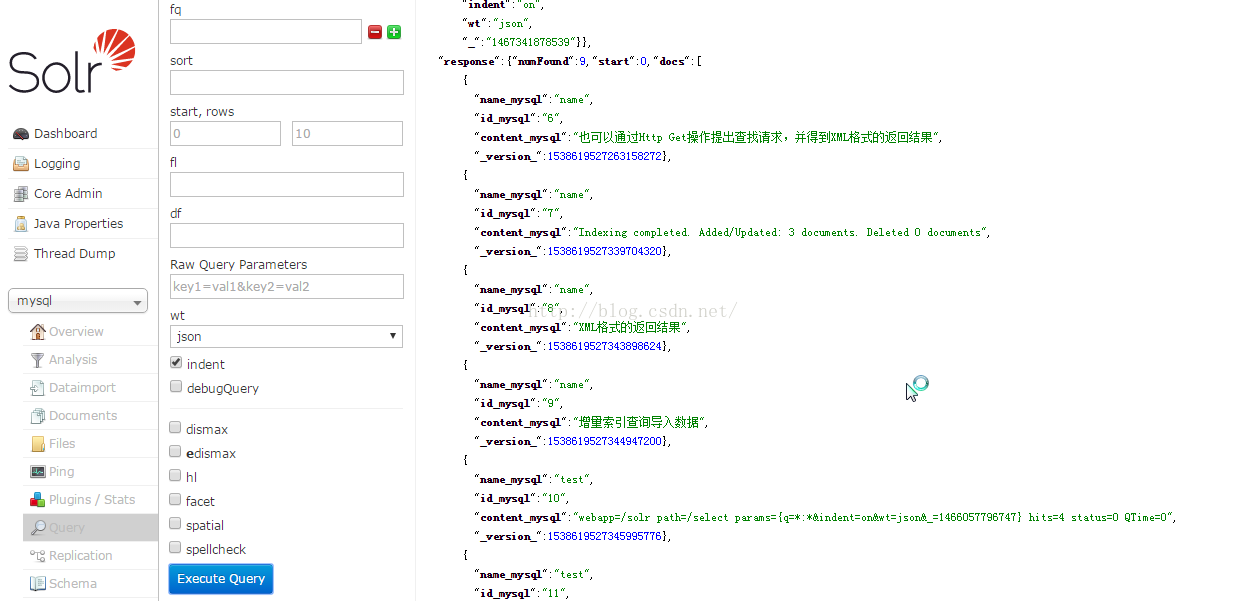Open the Ping section
Screen dimensions: 1246x601
(61, 472)
